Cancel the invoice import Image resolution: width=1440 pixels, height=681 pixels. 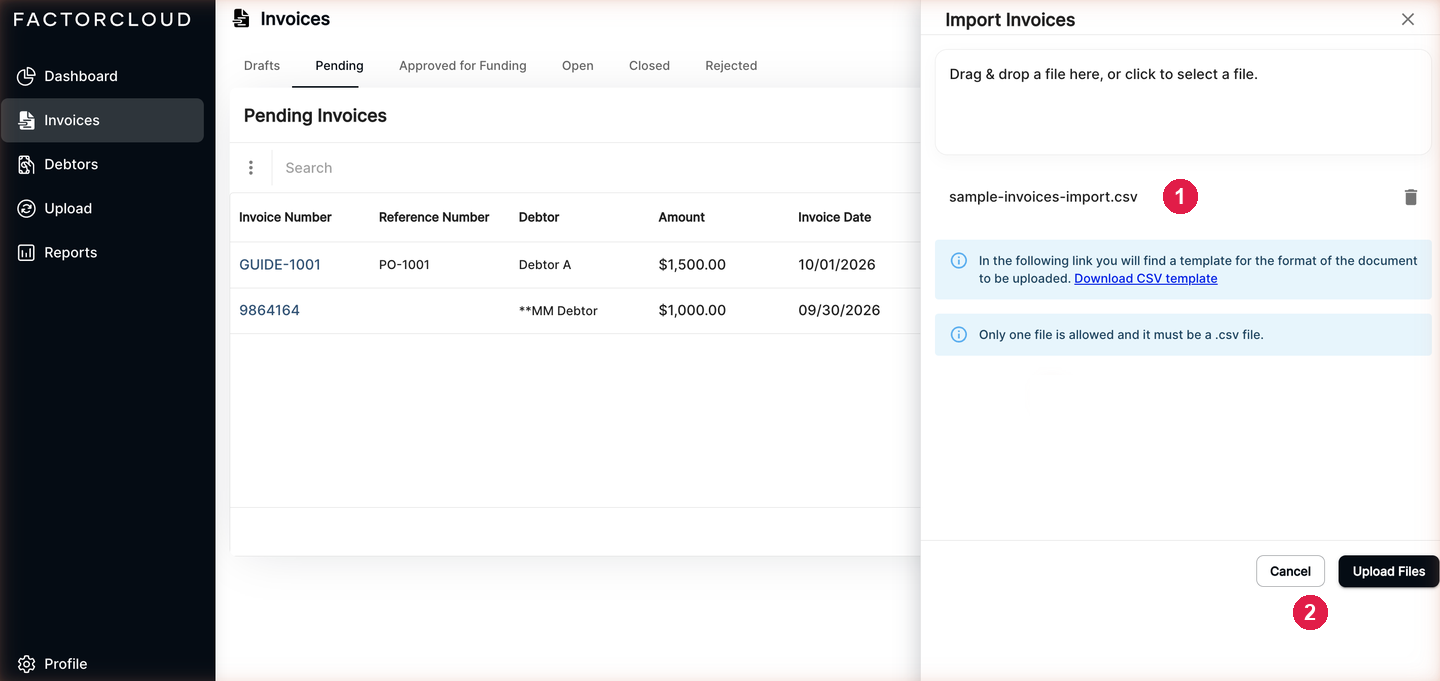[x=1290, y=571]
